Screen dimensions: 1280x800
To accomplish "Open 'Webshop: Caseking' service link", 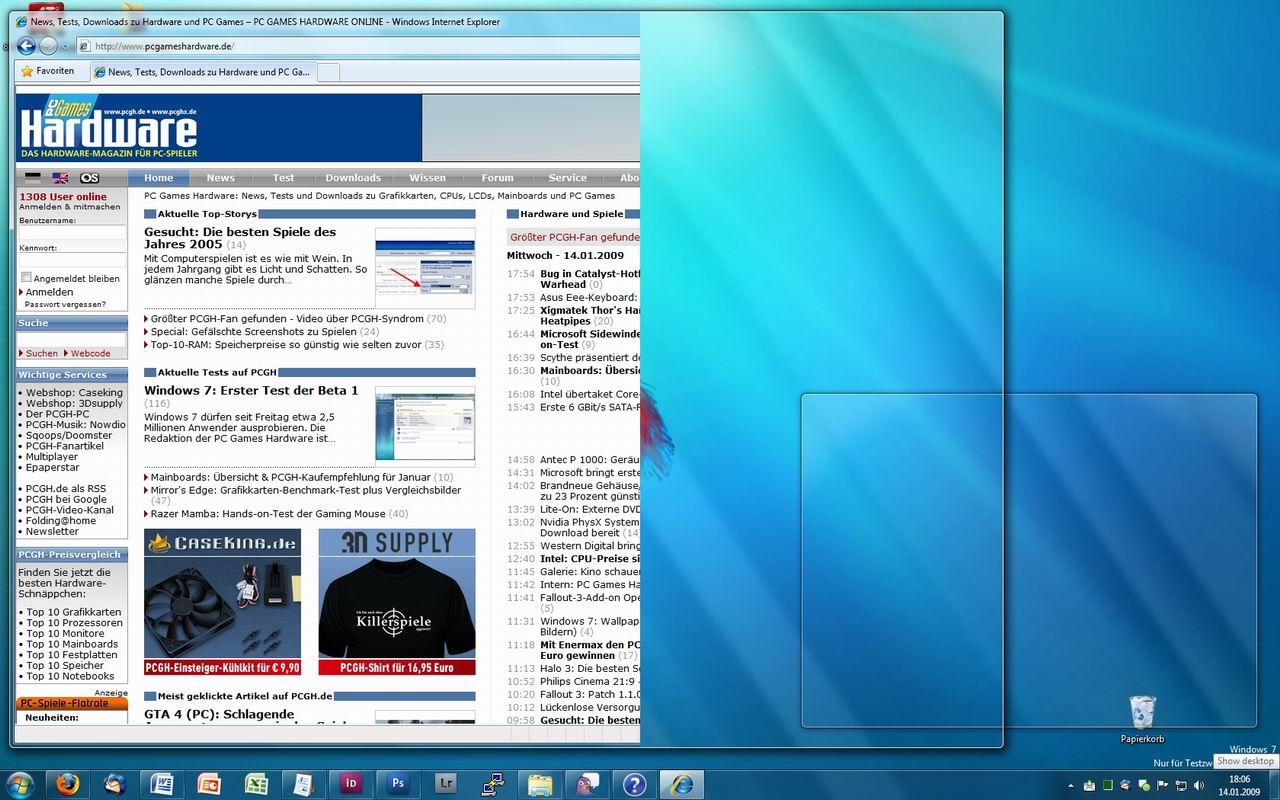I will [74, 392].
